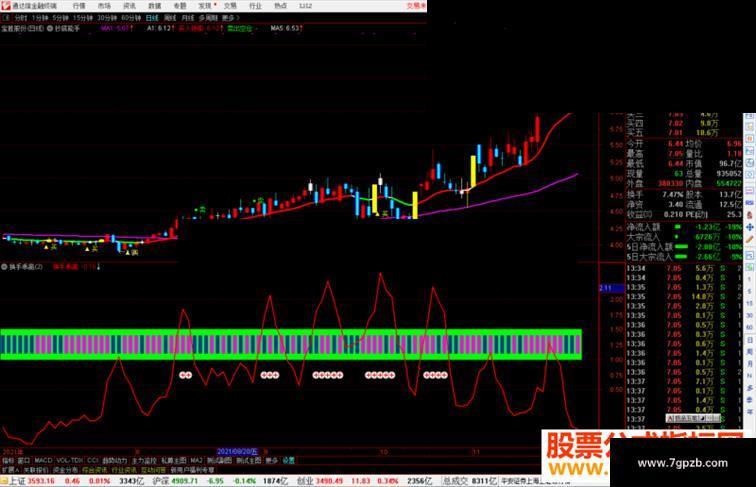Select the 测试副图 indicator tab
This screenshot has height=487, width=756.
[219, 460]
